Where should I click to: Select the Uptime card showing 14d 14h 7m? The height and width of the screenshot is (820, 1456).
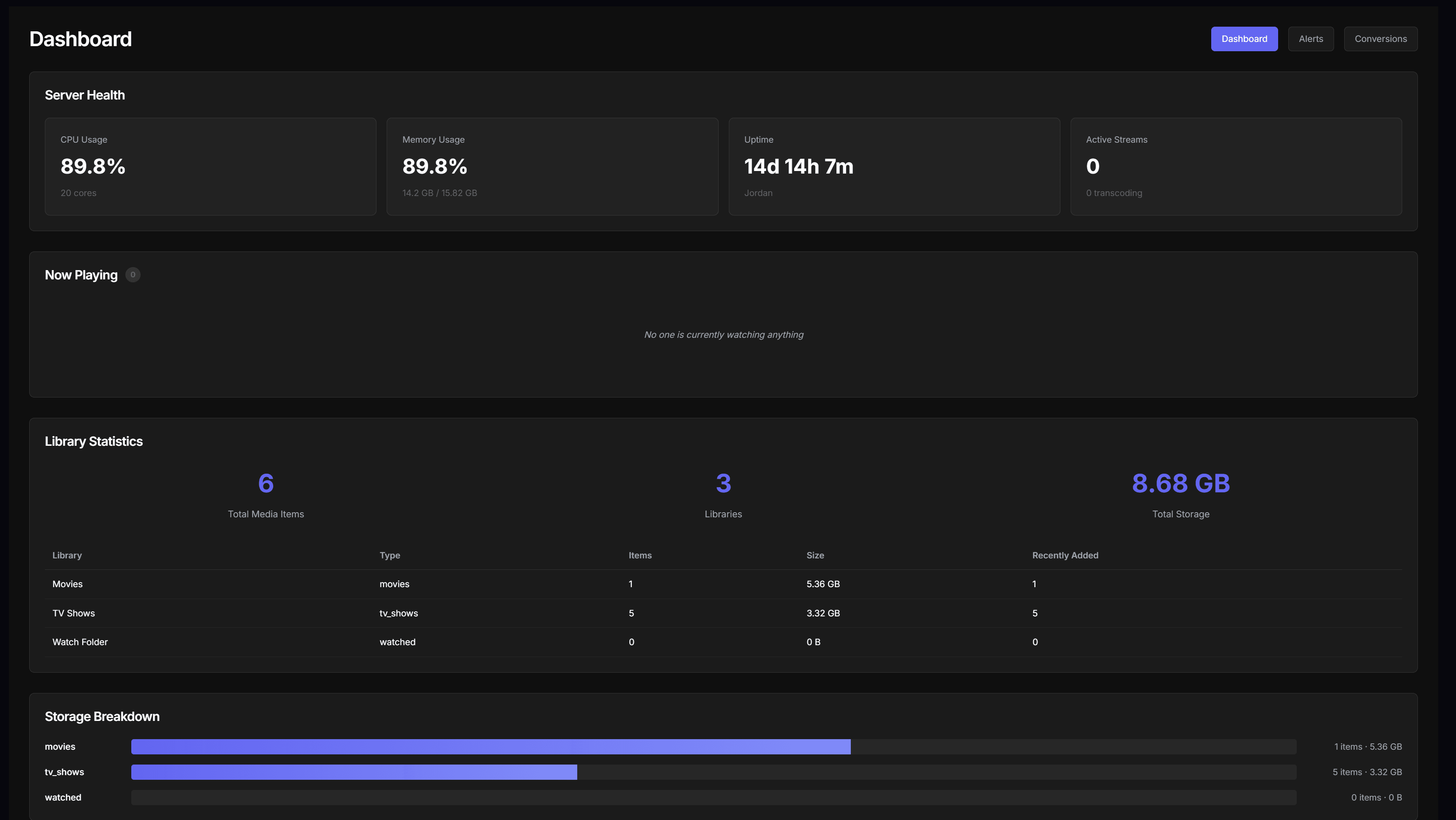pyautogui.click(x=894, y=166)
